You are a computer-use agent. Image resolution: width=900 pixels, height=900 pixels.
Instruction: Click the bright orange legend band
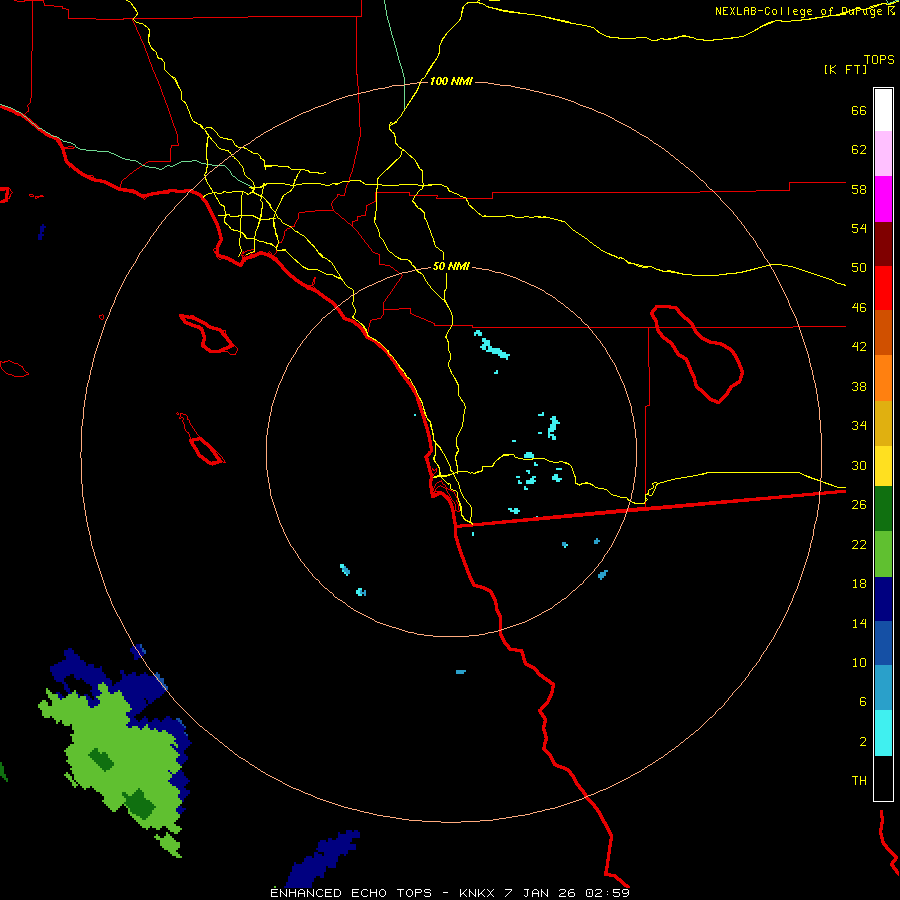[x=883, y=378]
